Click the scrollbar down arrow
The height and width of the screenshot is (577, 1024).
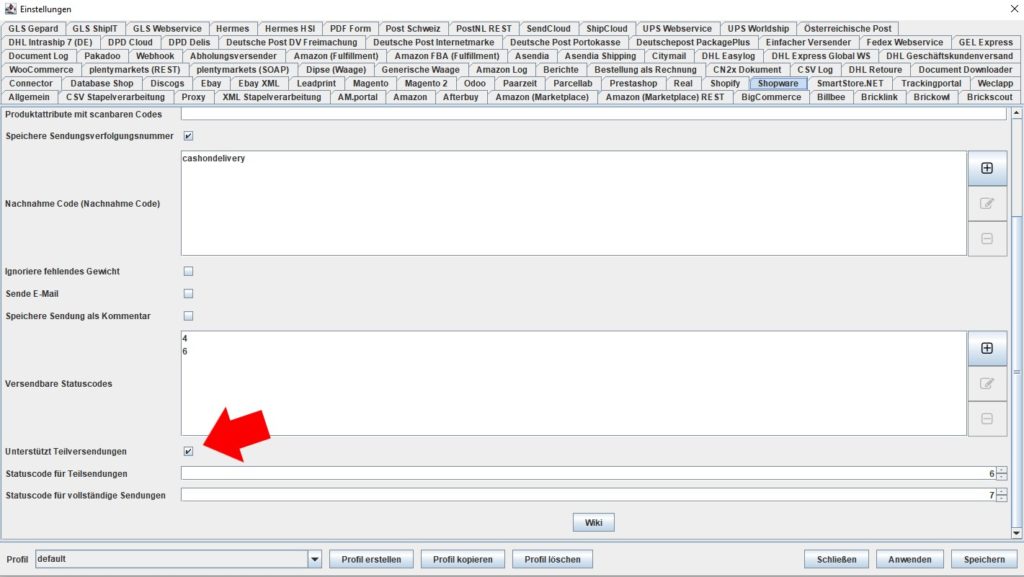(x=1016, y=533)
